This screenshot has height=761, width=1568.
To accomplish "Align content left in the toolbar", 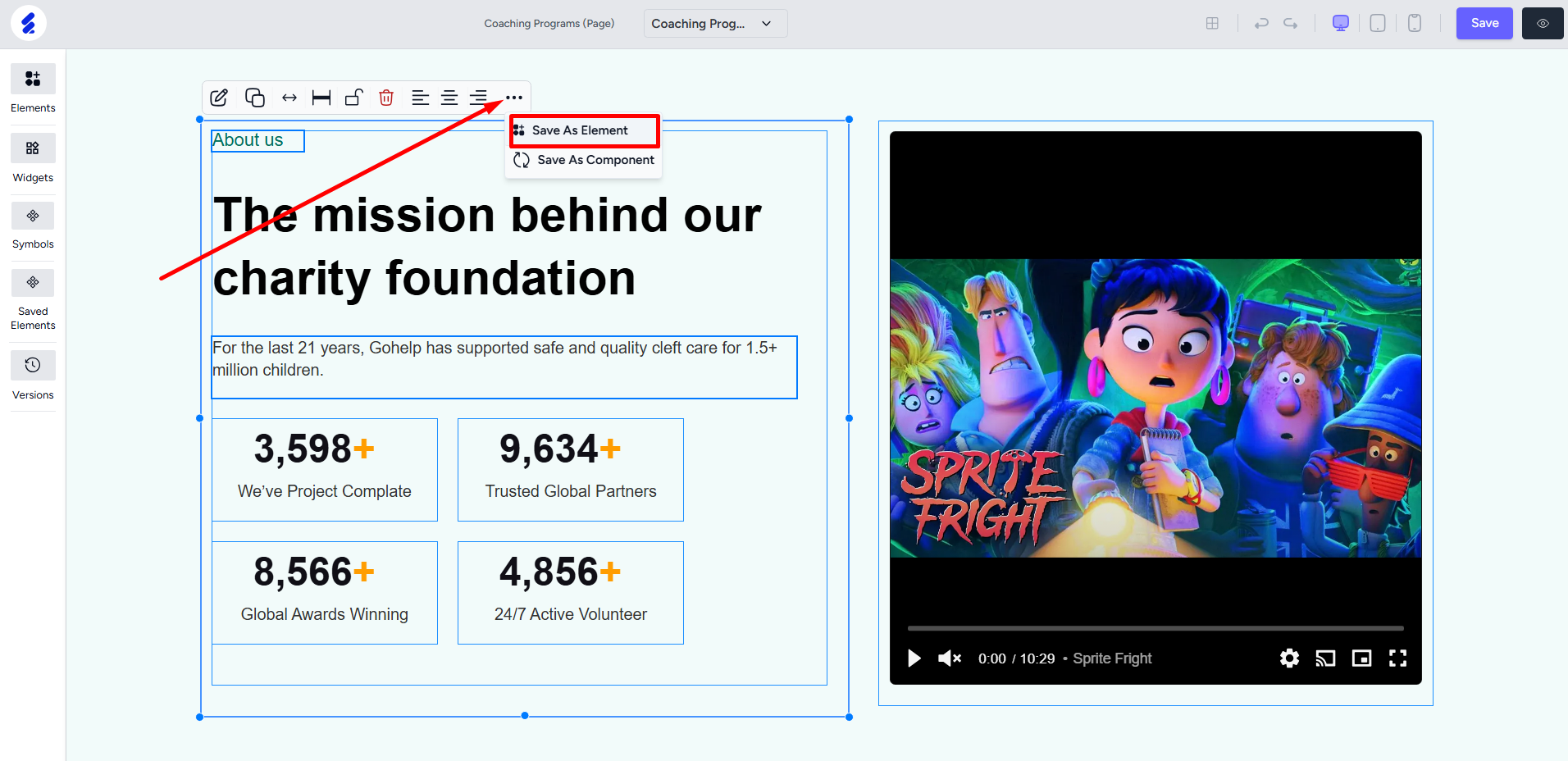I will [420, 98].
